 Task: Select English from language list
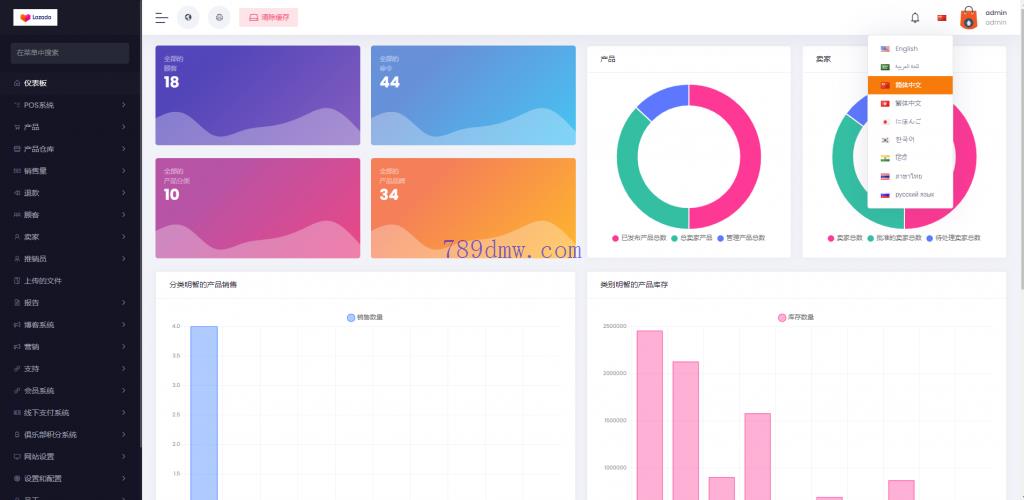pyautogui.click(x=906, y=49)
